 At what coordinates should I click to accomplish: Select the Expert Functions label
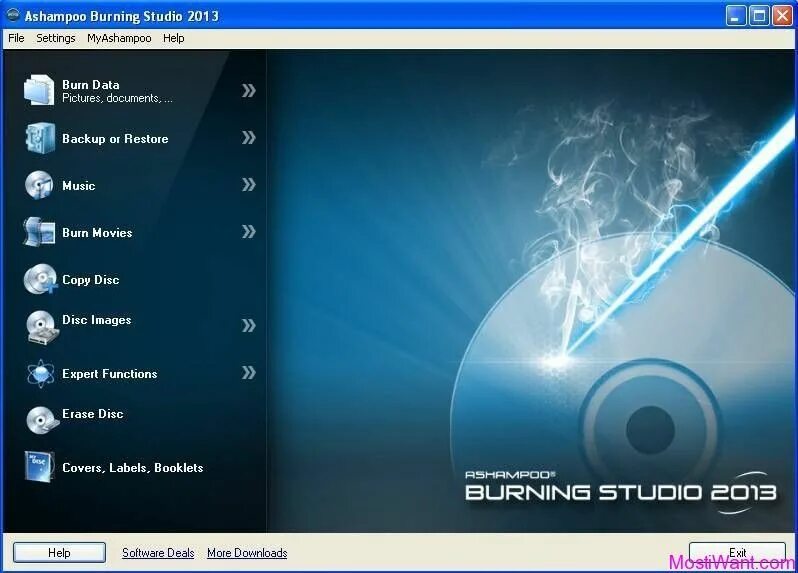point(109,374)
